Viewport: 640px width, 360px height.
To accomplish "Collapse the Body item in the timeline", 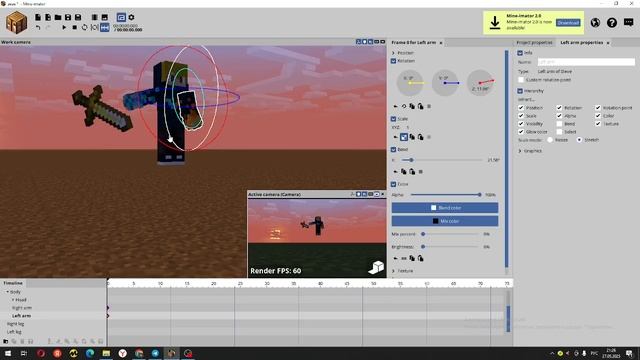I will (7, 292).
